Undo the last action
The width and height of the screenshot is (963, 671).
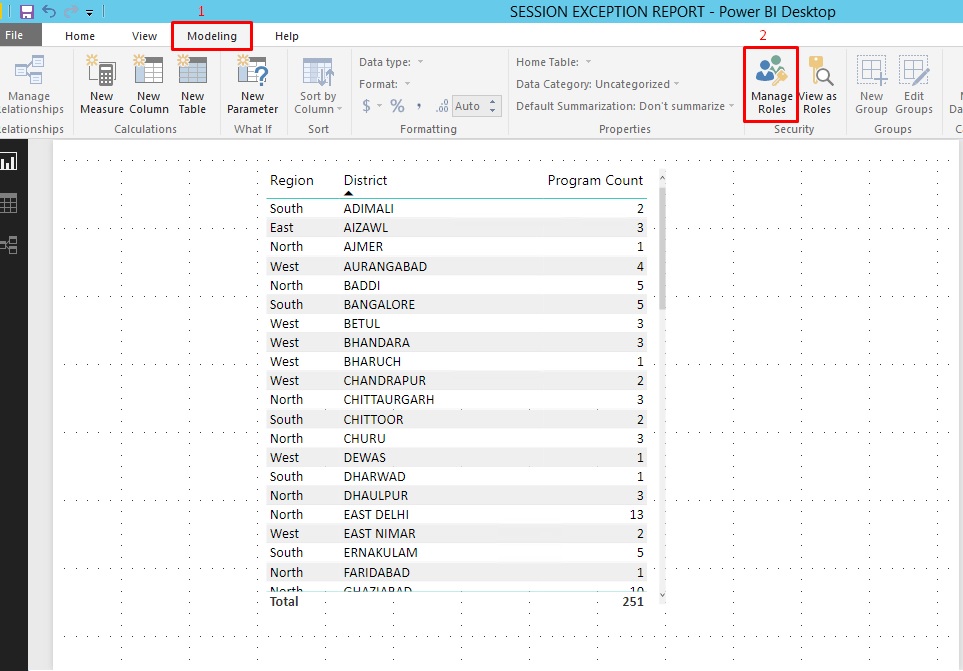[x=50, y=12]
